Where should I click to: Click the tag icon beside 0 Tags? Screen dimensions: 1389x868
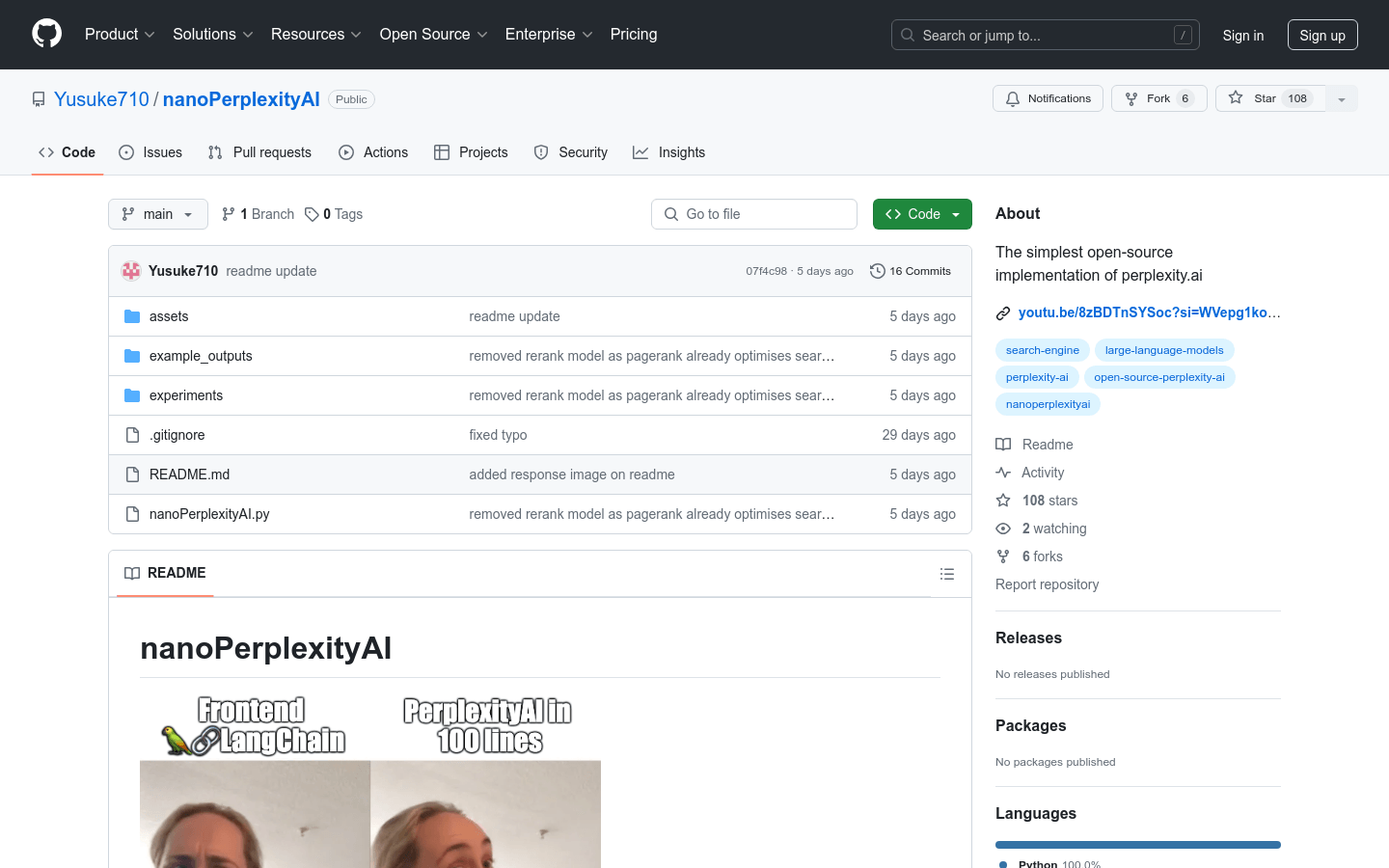[x=312, y=214]
